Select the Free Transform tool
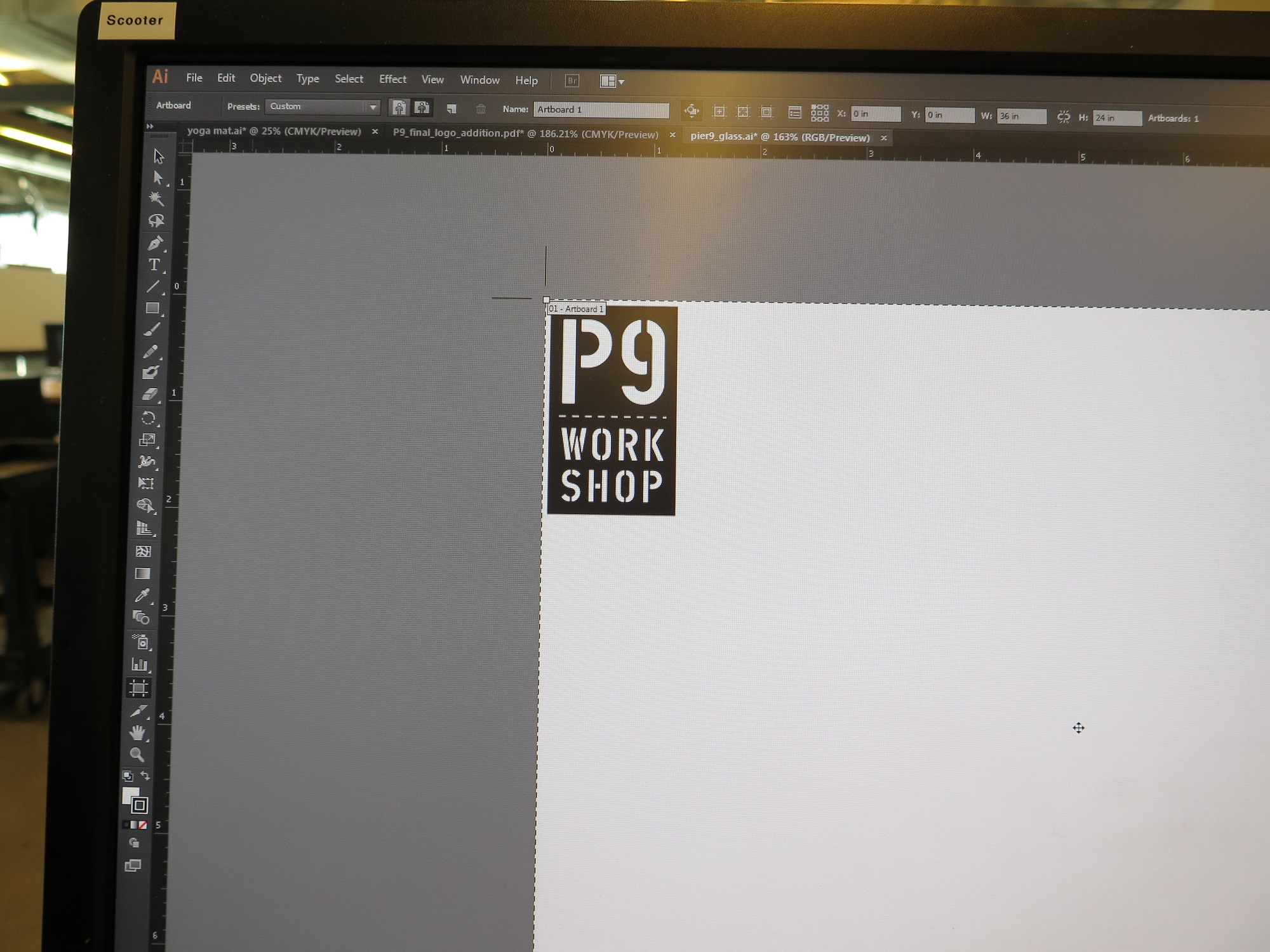The height and width of the screenshot is (952, 1270). [x=145, y=484]
